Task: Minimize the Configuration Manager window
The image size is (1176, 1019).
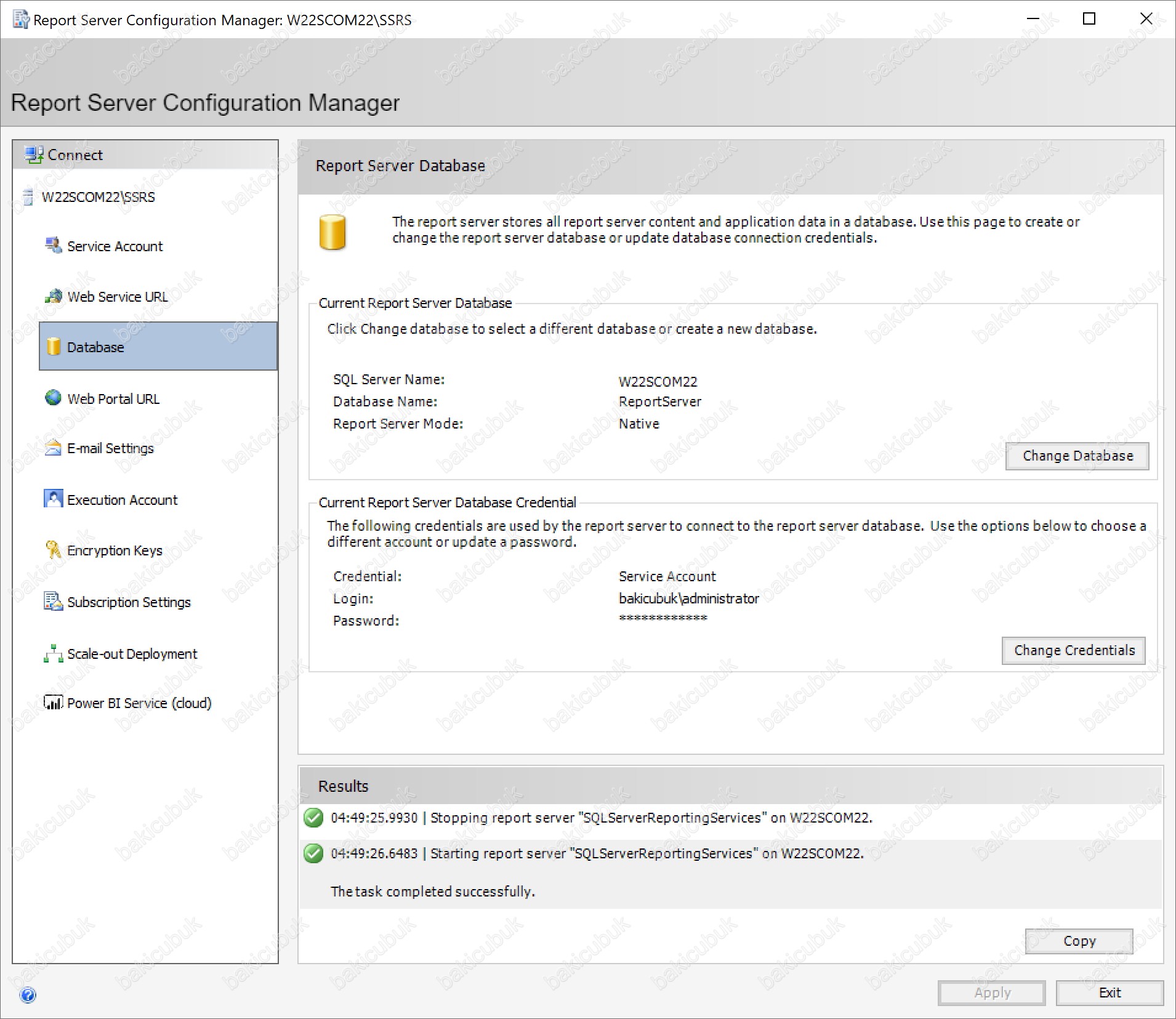Action: (1033, 19)
